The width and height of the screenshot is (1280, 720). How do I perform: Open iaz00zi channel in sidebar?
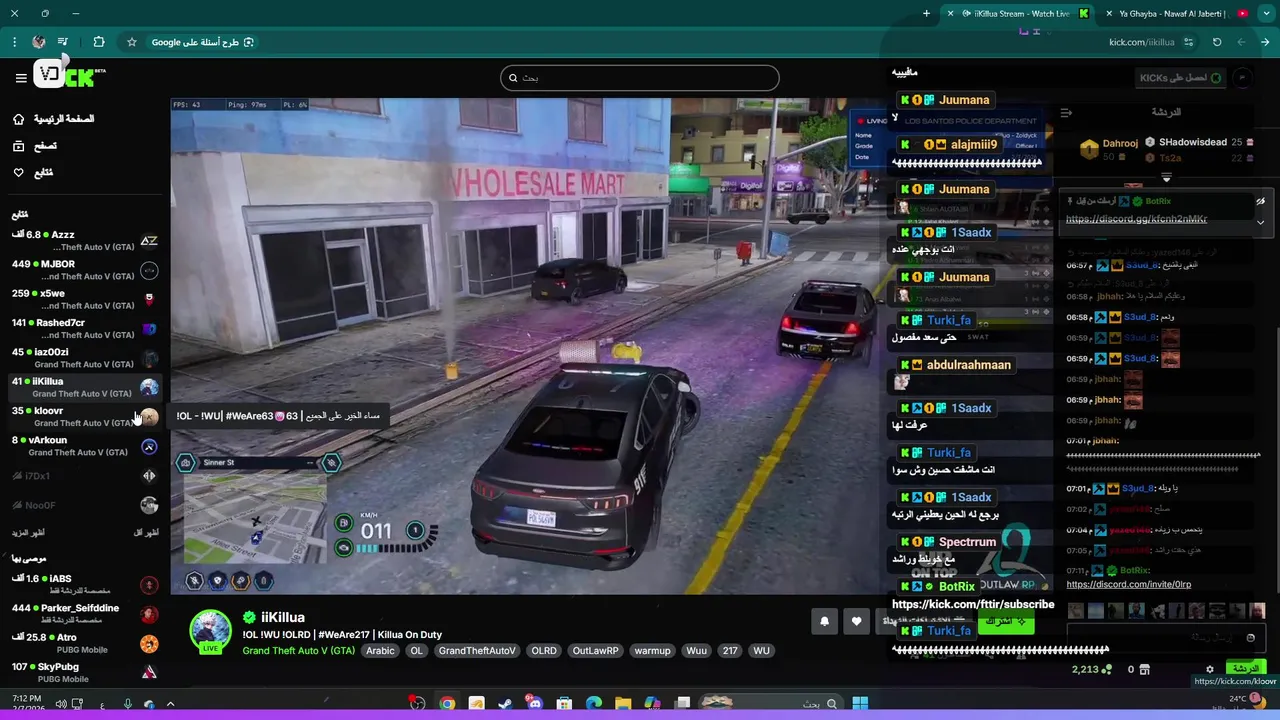tap(84, 358)
